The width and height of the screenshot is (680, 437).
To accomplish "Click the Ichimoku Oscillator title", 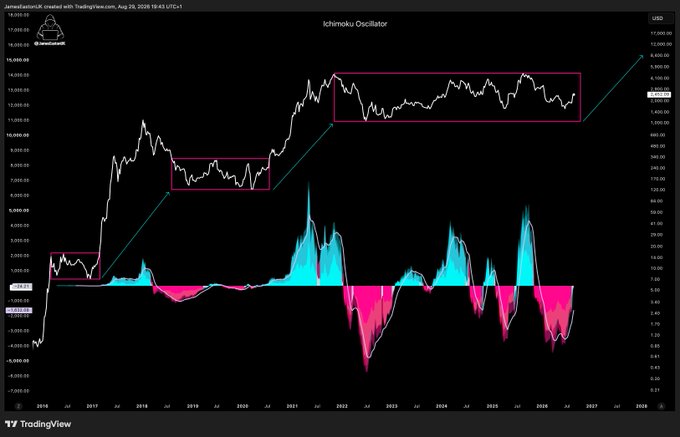I will [355, 24].
